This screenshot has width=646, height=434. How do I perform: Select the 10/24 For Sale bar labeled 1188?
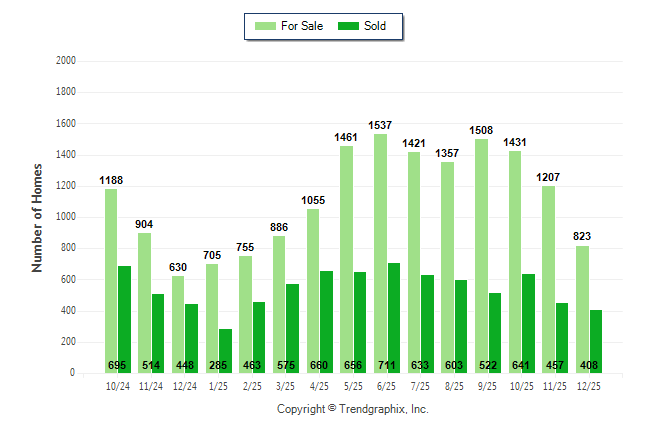(110, 280)
